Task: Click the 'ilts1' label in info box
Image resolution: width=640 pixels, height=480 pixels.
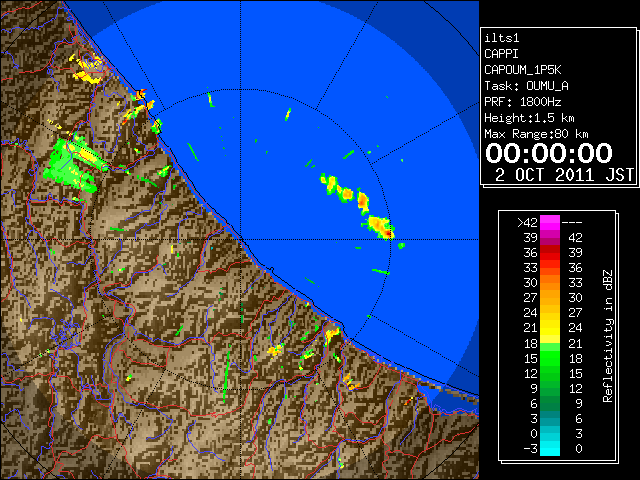Action: [x=502, y=38]
